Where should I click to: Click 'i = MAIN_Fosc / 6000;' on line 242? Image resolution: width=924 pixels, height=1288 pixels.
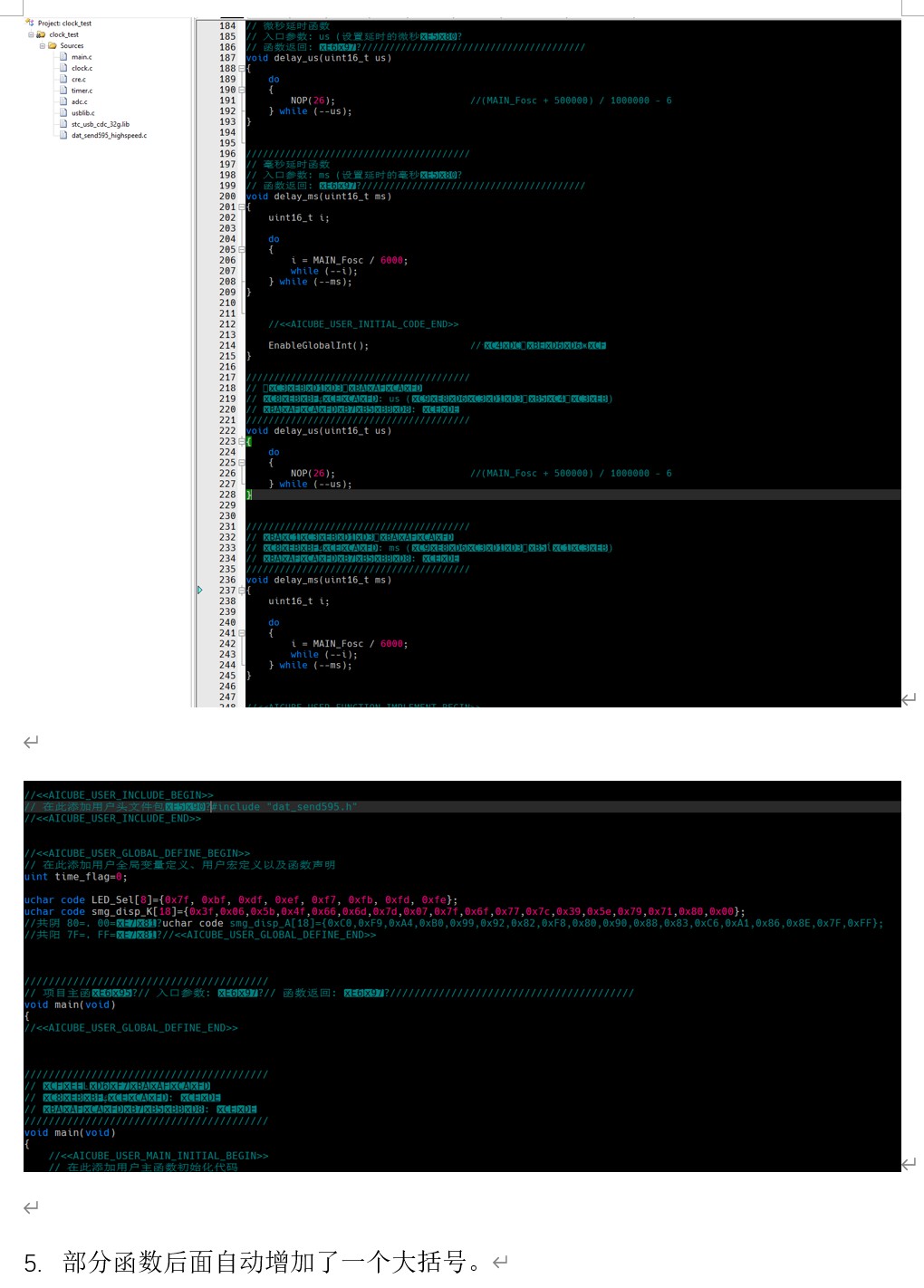(350, 644)
